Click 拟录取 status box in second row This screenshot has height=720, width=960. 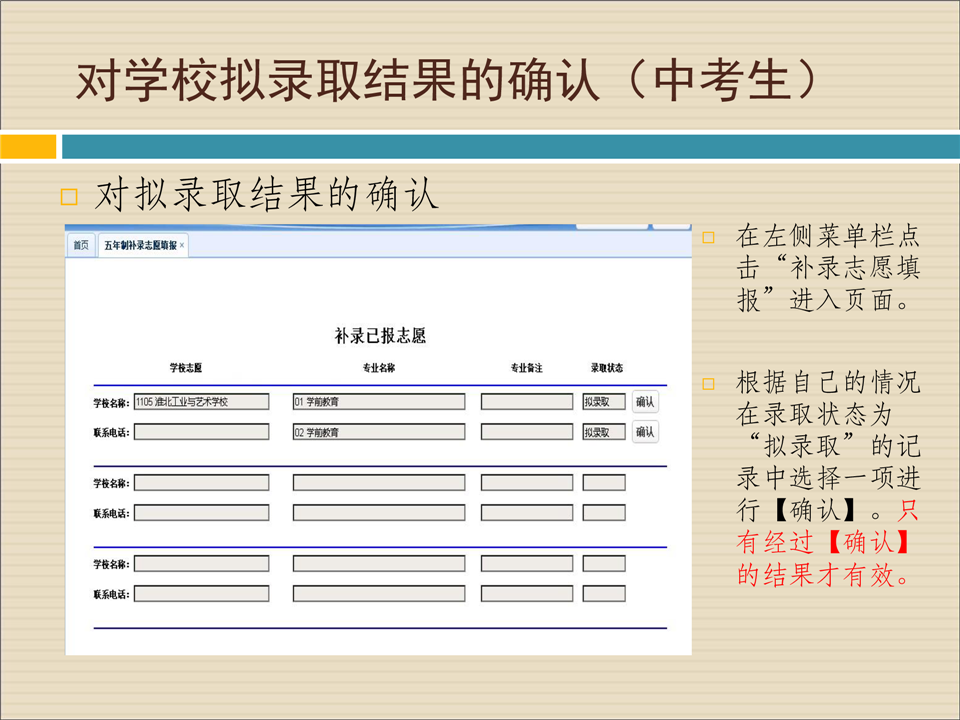[x=604, y=432]
